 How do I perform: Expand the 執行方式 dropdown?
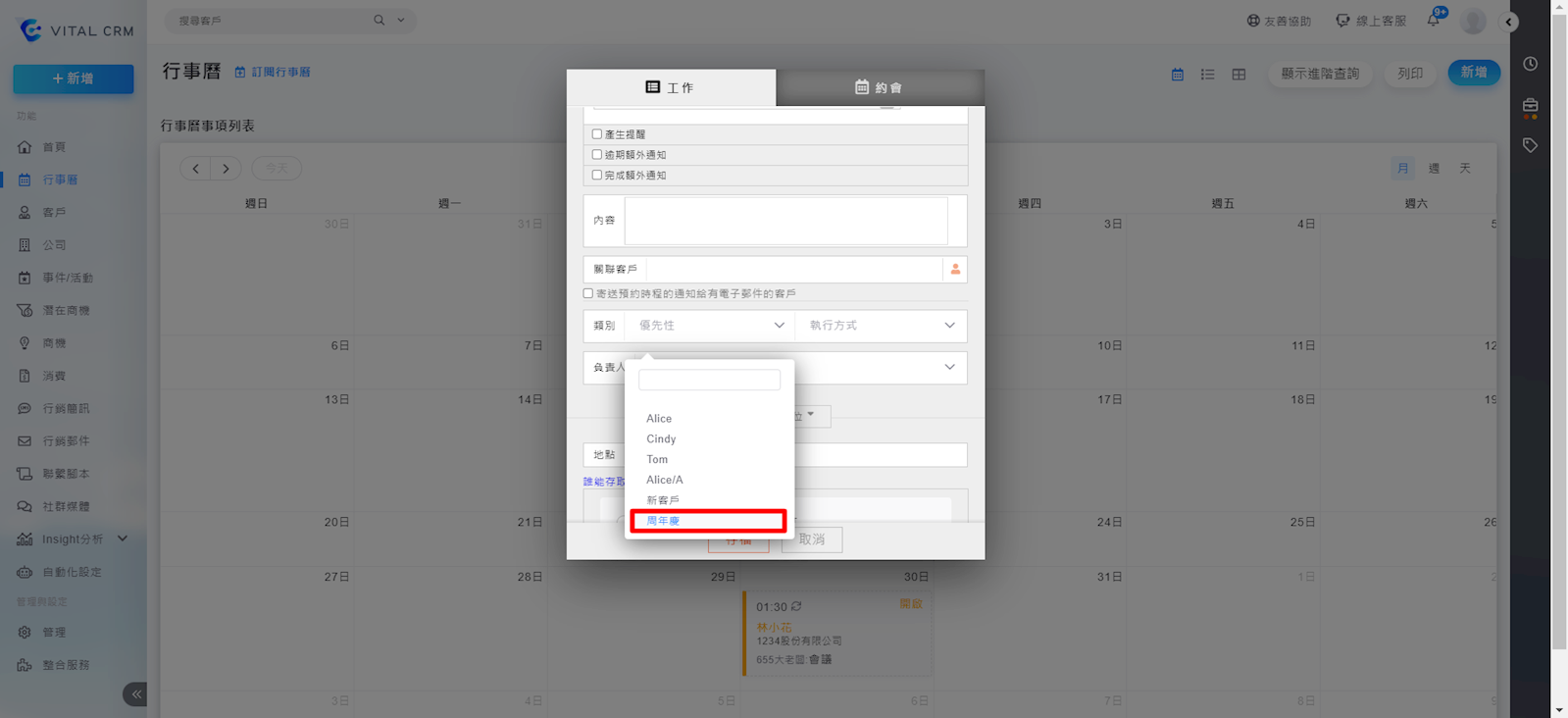point(881,326)
